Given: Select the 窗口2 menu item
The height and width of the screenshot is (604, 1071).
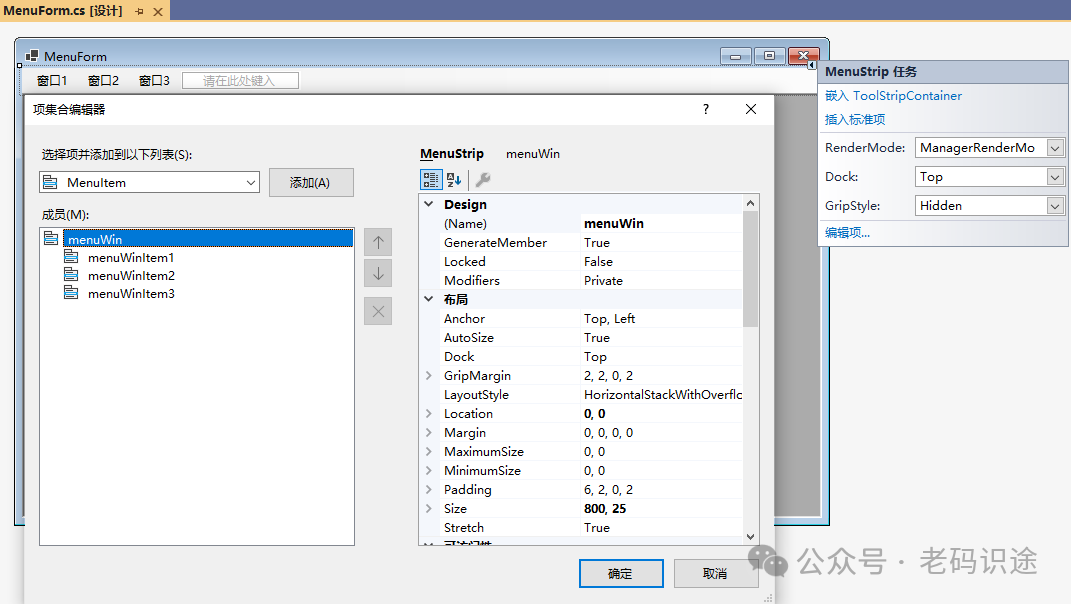Looking at the screenshot, I should [104, 81].
